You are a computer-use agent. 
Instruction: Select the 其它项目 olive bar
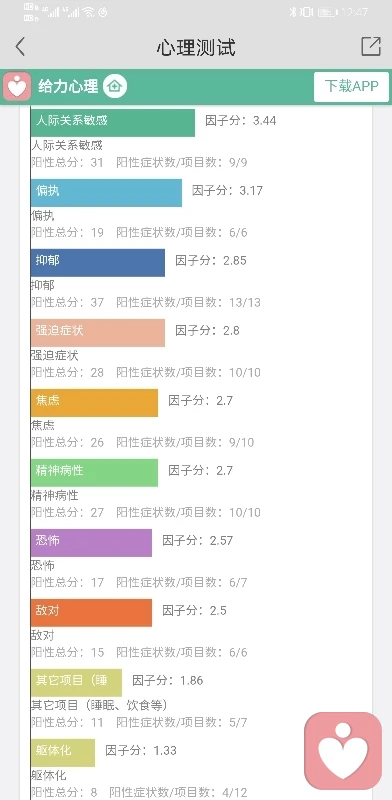pos(77,682)
